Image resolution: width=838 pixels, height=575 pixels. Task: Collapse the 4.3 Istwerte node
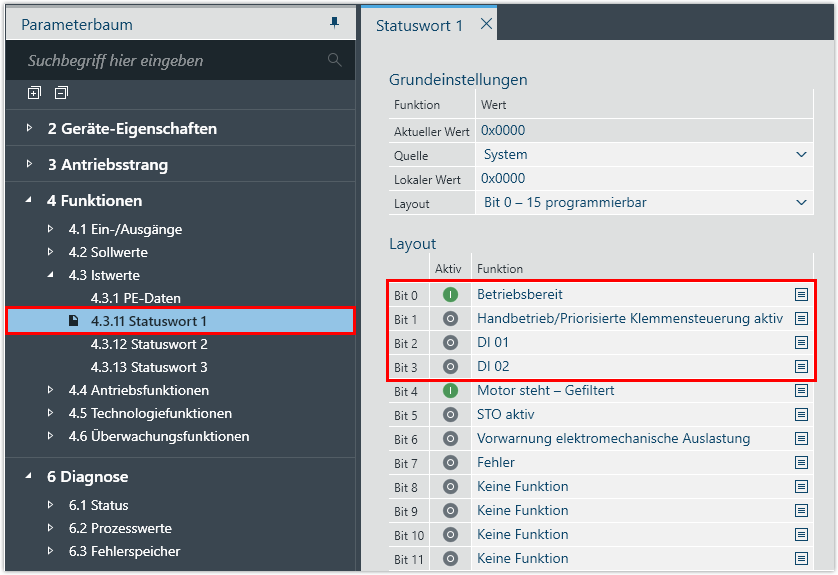[x=51, y=275]
